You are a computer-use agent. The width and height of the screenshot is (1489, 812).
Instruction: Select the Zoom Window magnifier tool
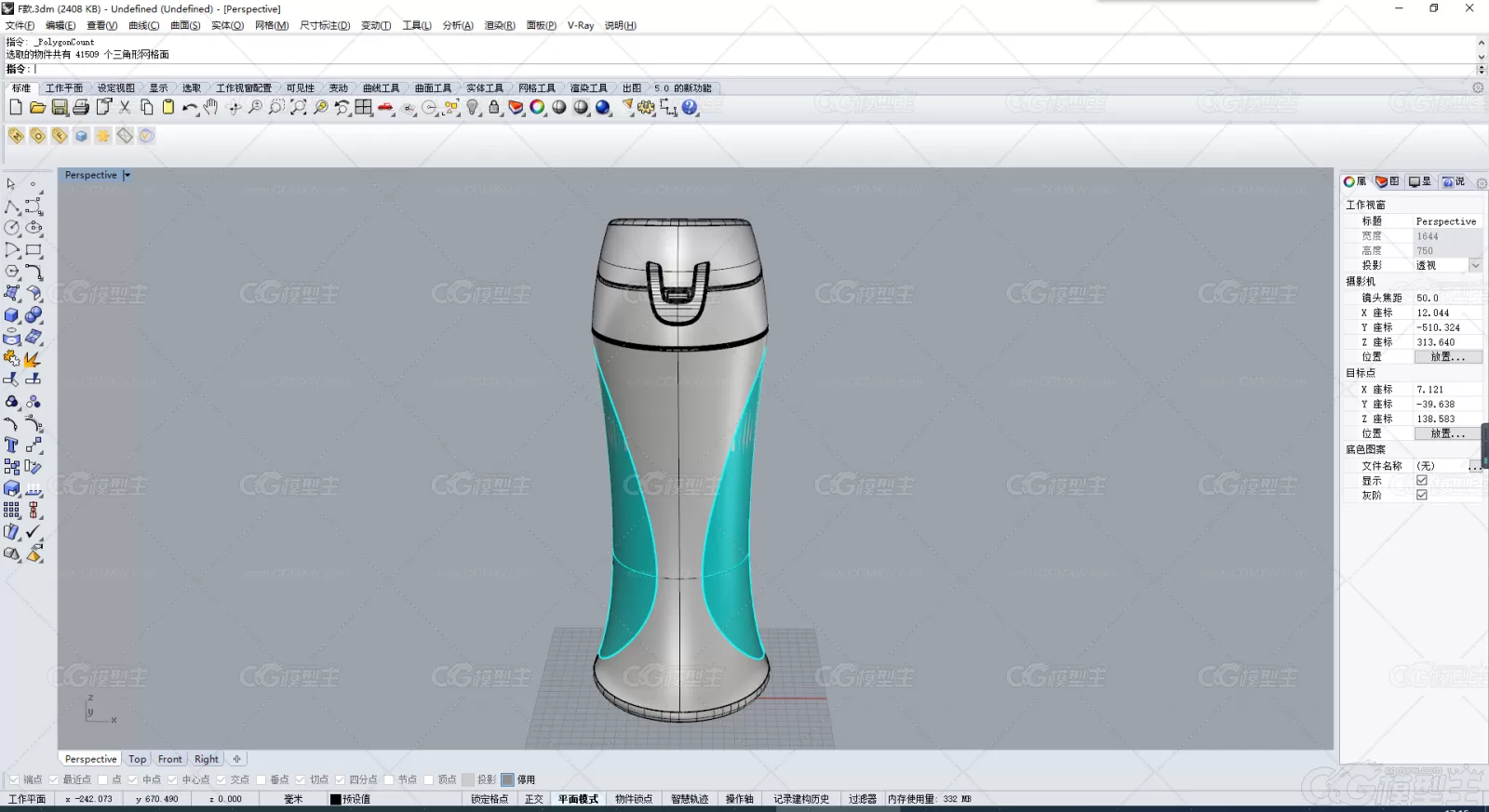(276, 108)
